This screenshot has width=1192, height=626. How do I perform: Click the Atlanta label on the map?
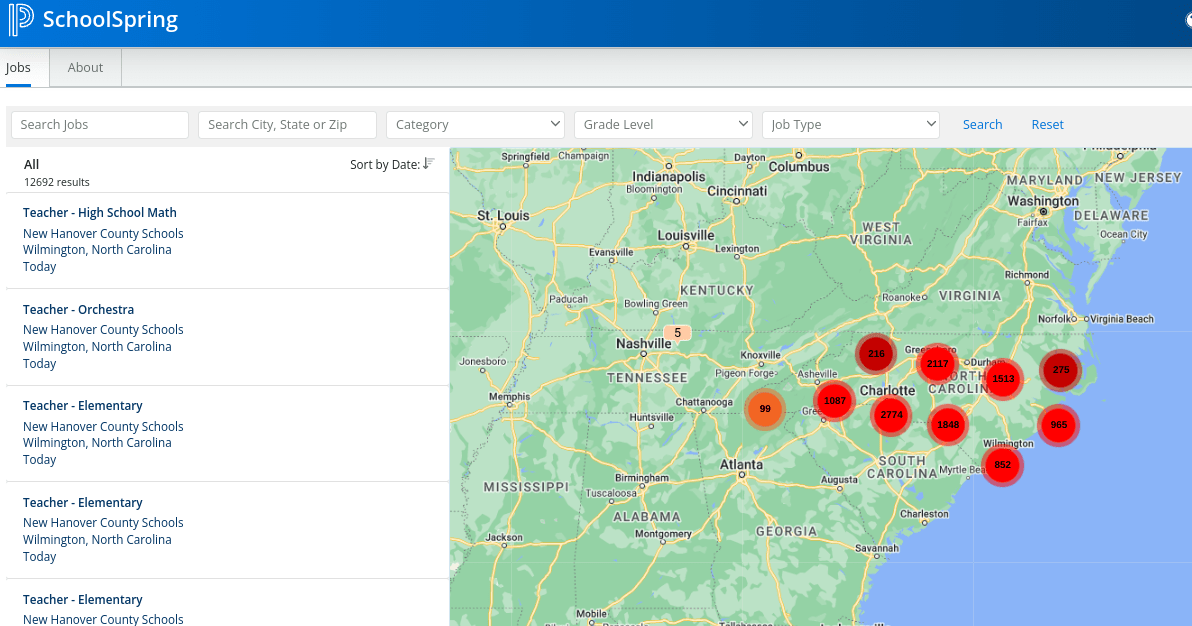[741, 464]
